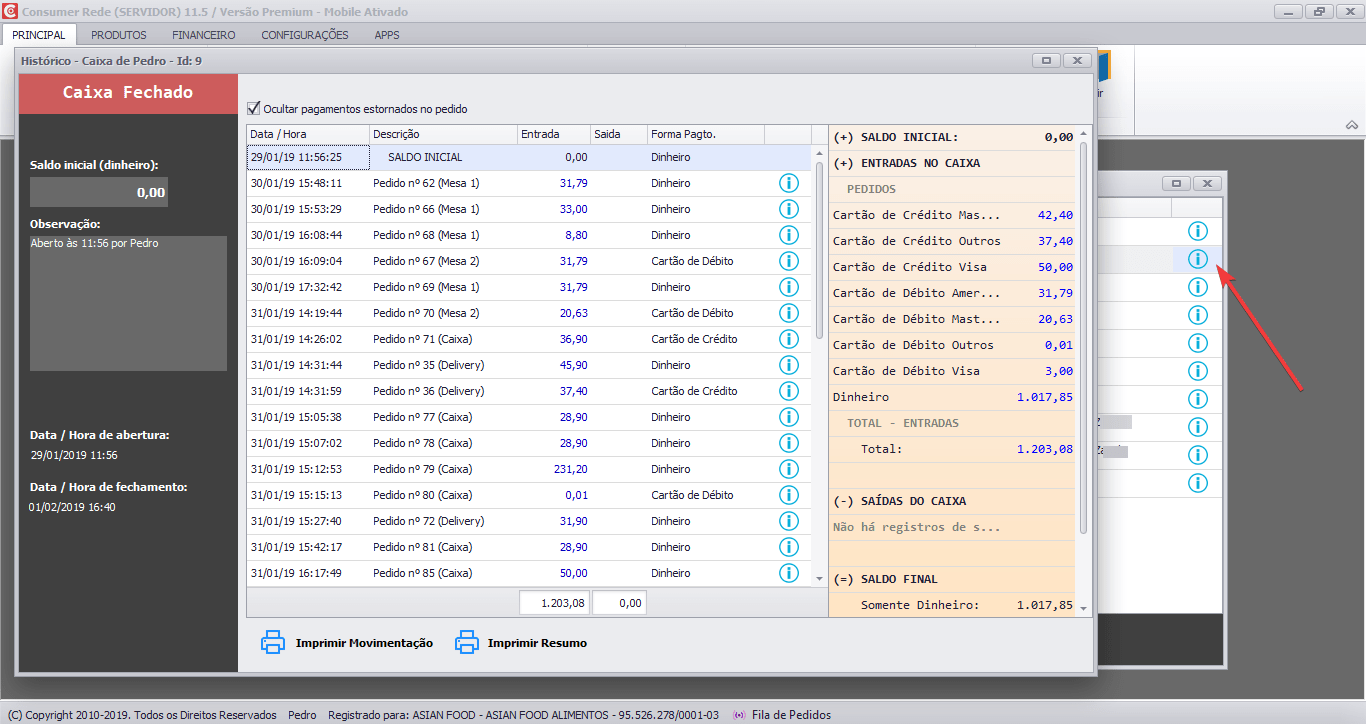Click Imprimir Resumo button label
The image size is (1366, 724).
(537, 643)
